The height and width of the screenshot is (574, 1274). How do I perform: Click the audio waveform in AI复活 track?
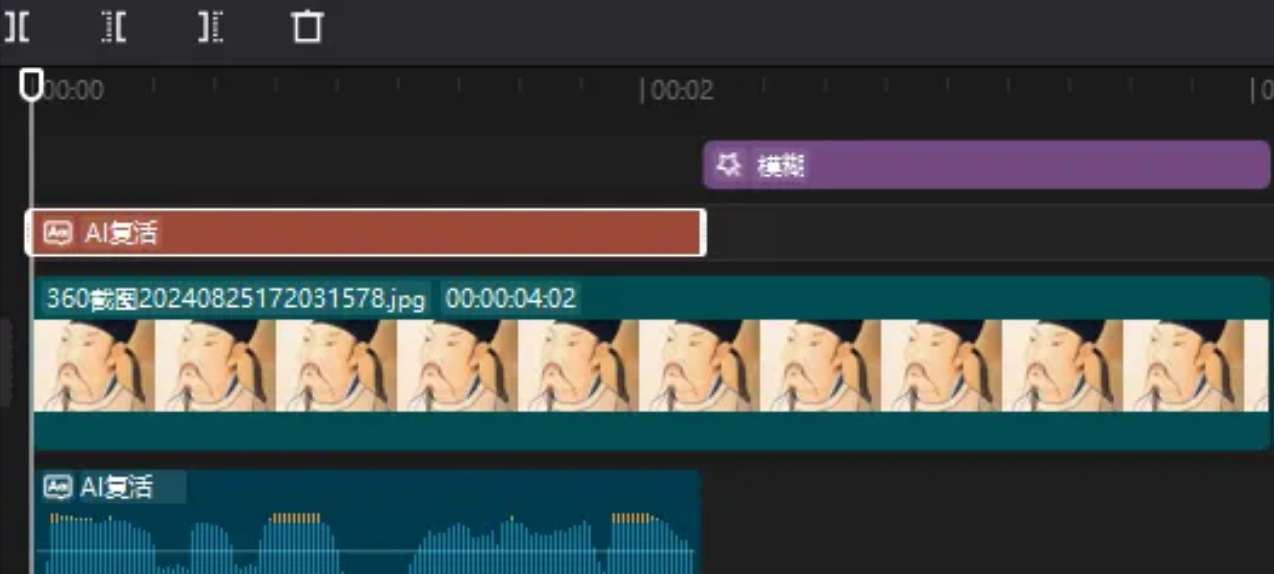(x=366, y=544)
